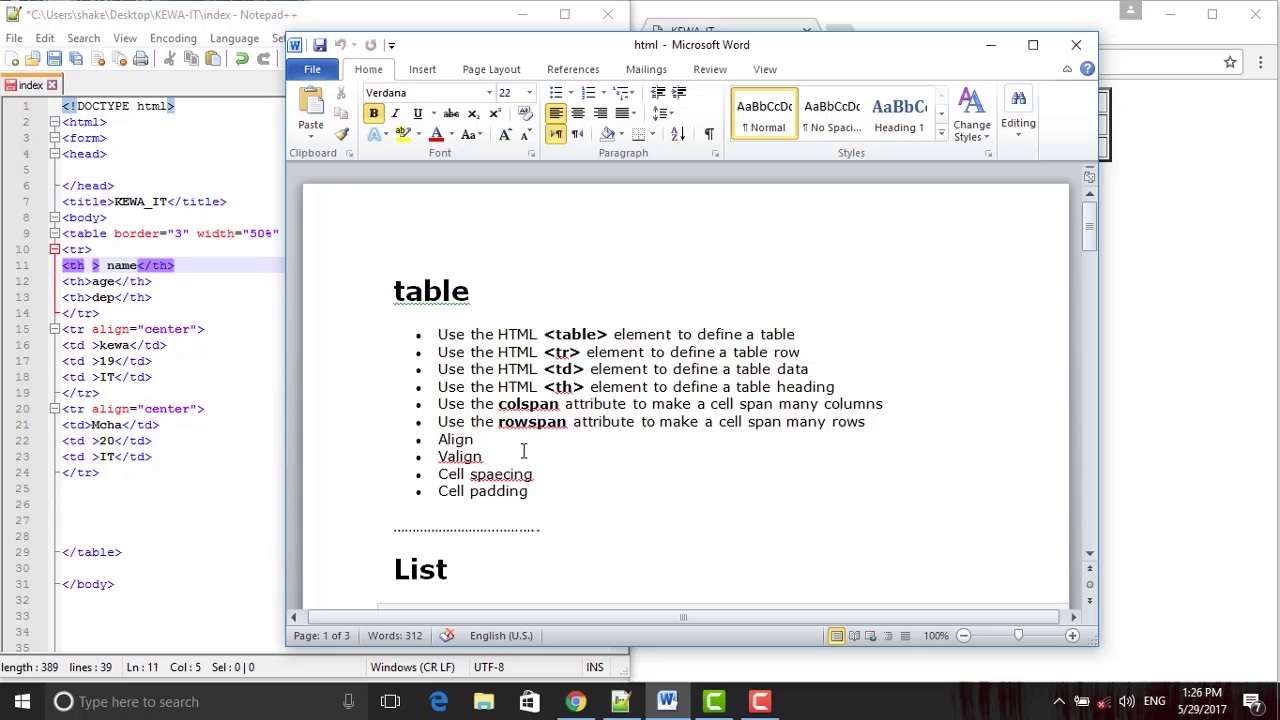
Task: Click the Cut scissors icon in Word ribbon
Action: pyautogui.click(x=341, y=93)
